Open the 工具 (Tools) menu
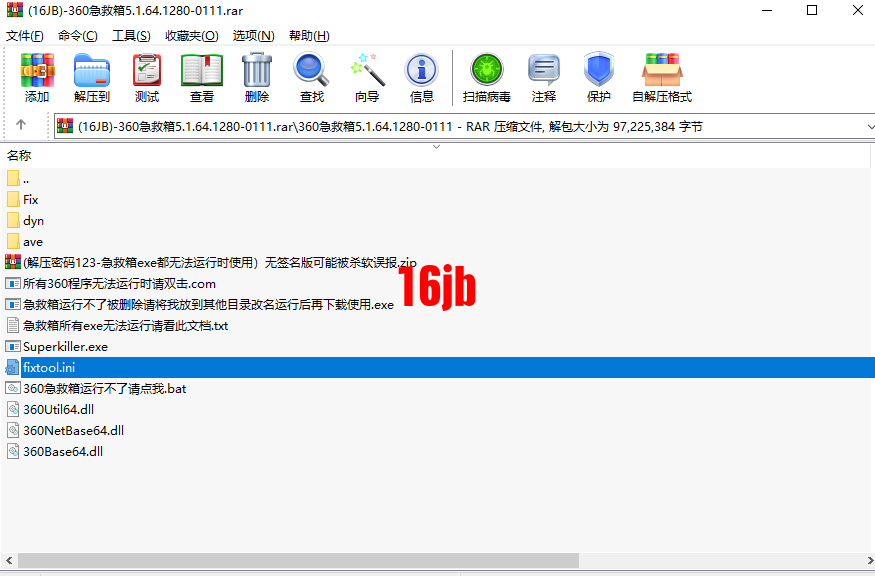 click(132, 35)
